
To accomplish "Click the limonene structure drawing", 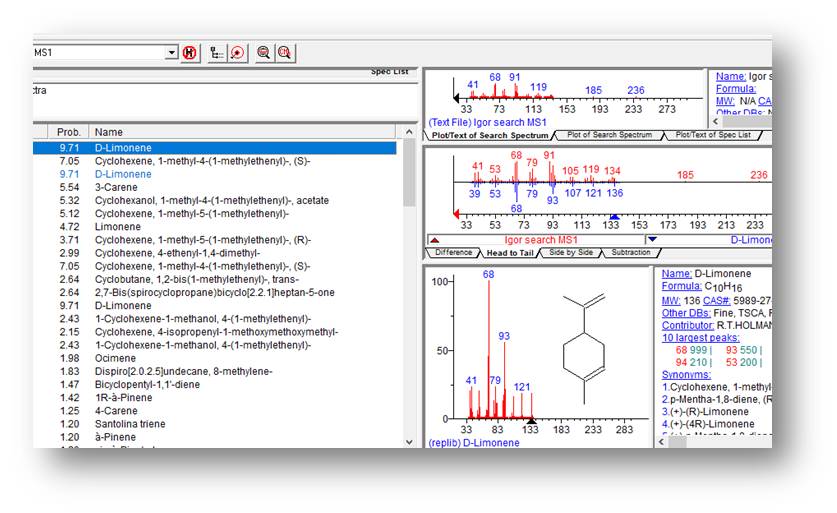I will pos(585,349).
